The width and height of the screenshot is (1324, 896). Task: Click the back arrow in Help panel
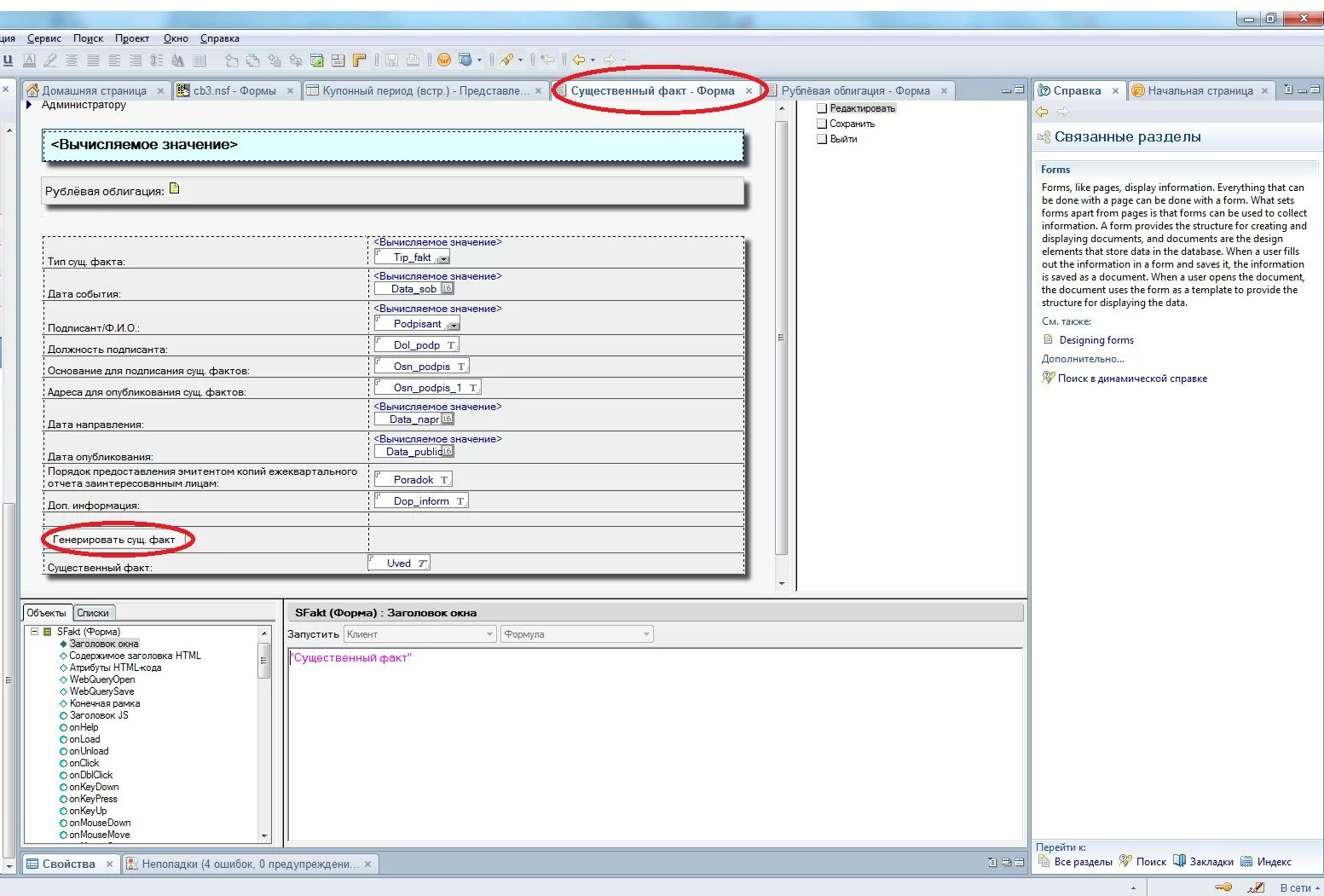[1042, 112]
